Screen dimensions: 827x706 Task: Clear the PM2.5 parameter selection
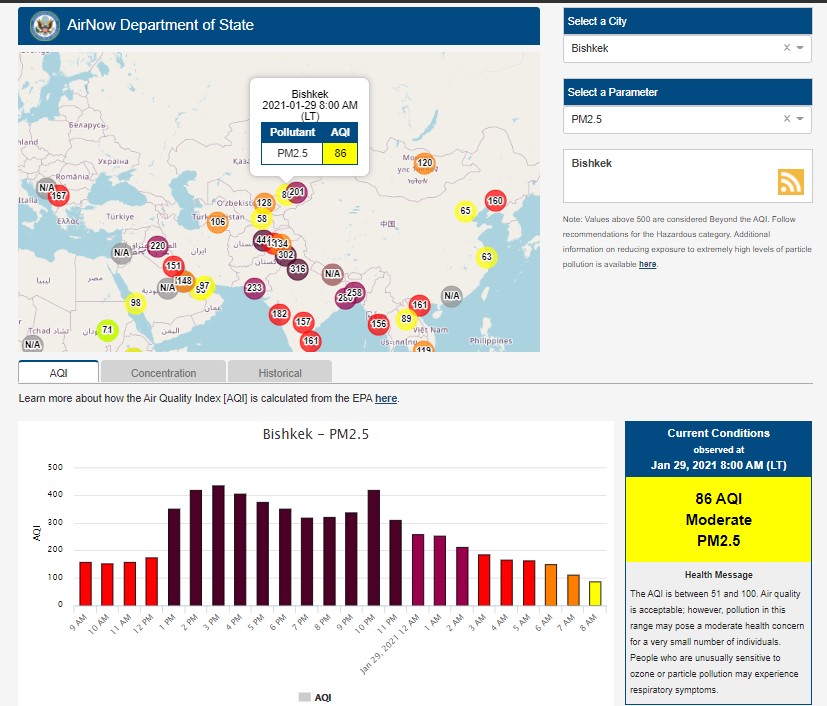[x=786, y=119]
